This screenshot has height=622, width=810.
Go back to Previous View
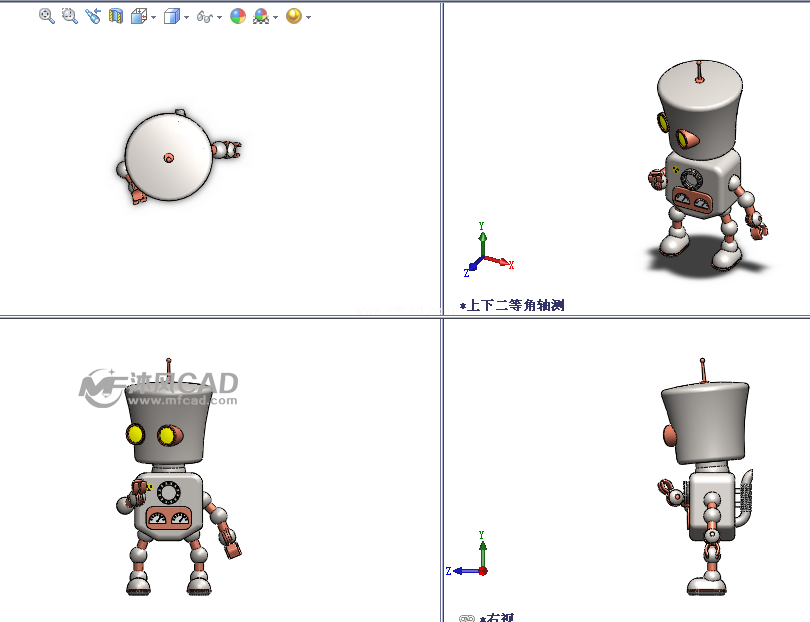[x=93, y=16]
